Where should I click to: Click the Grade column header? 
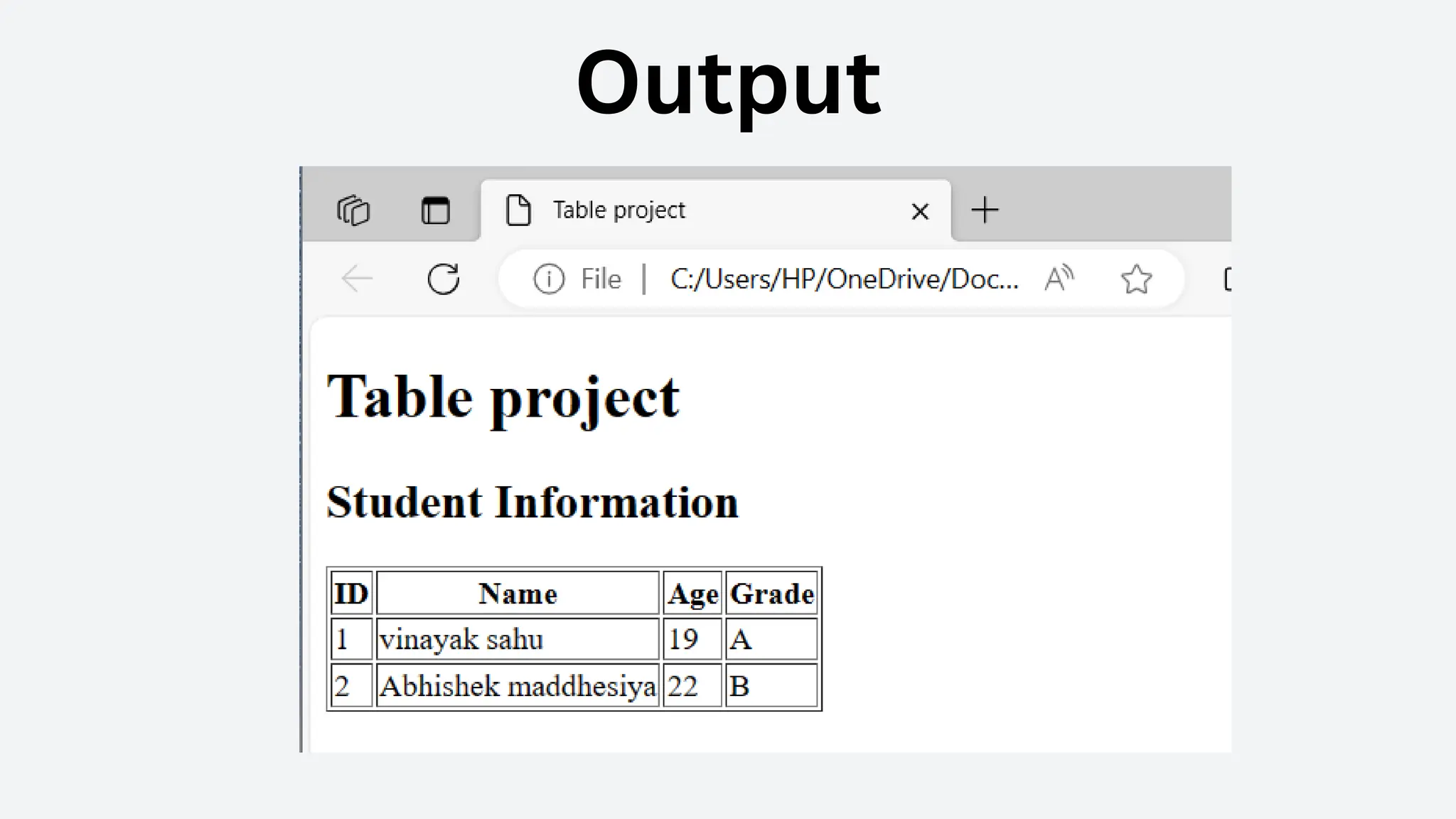tap(771, 593)
